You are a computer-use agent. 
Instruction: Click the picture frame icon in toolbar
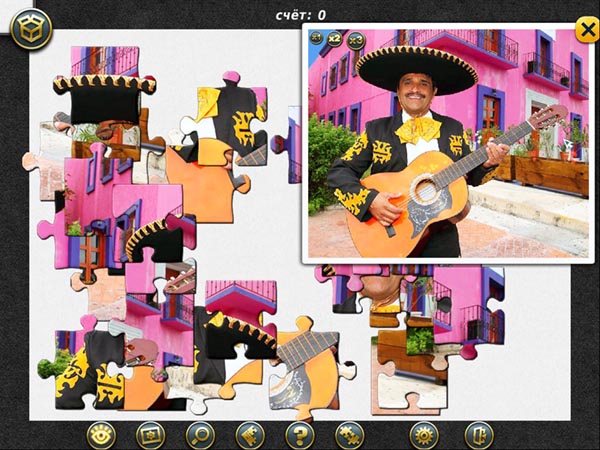pyautogui.click(x=150, y=435)
